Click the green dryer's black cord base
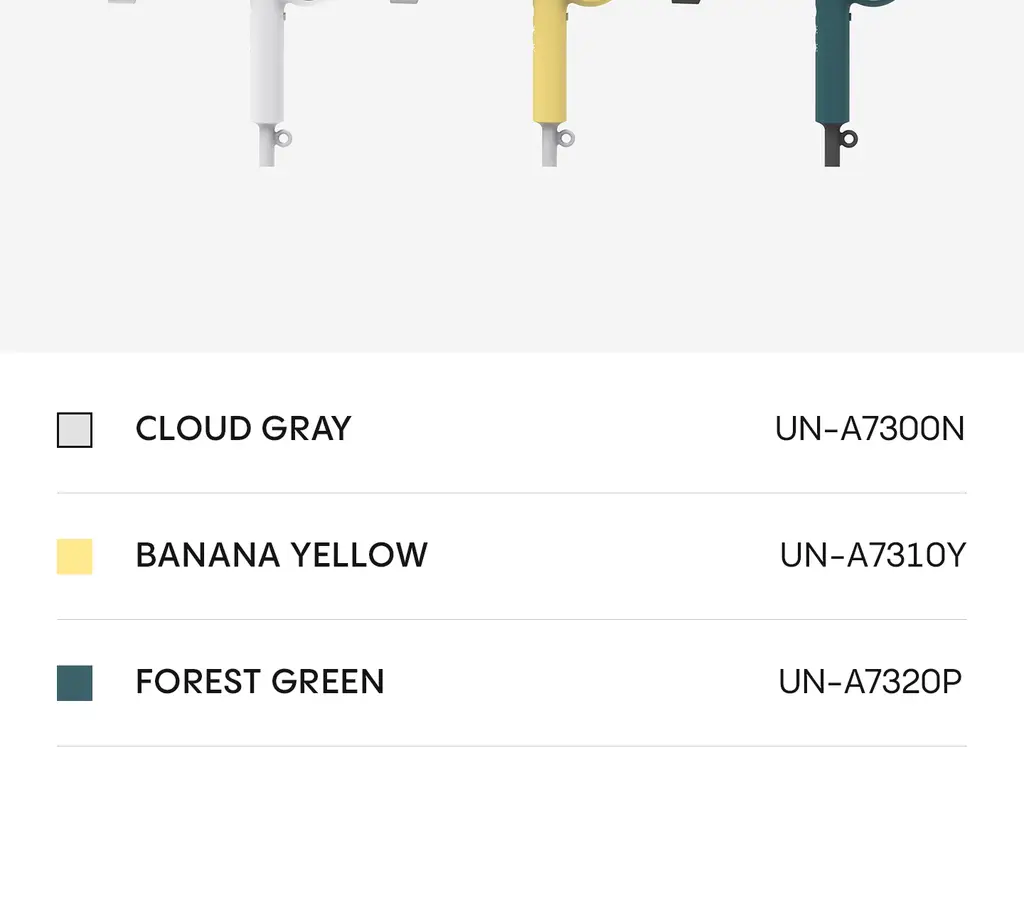Screen dimensions: 1024x910 tap(832, 145)
